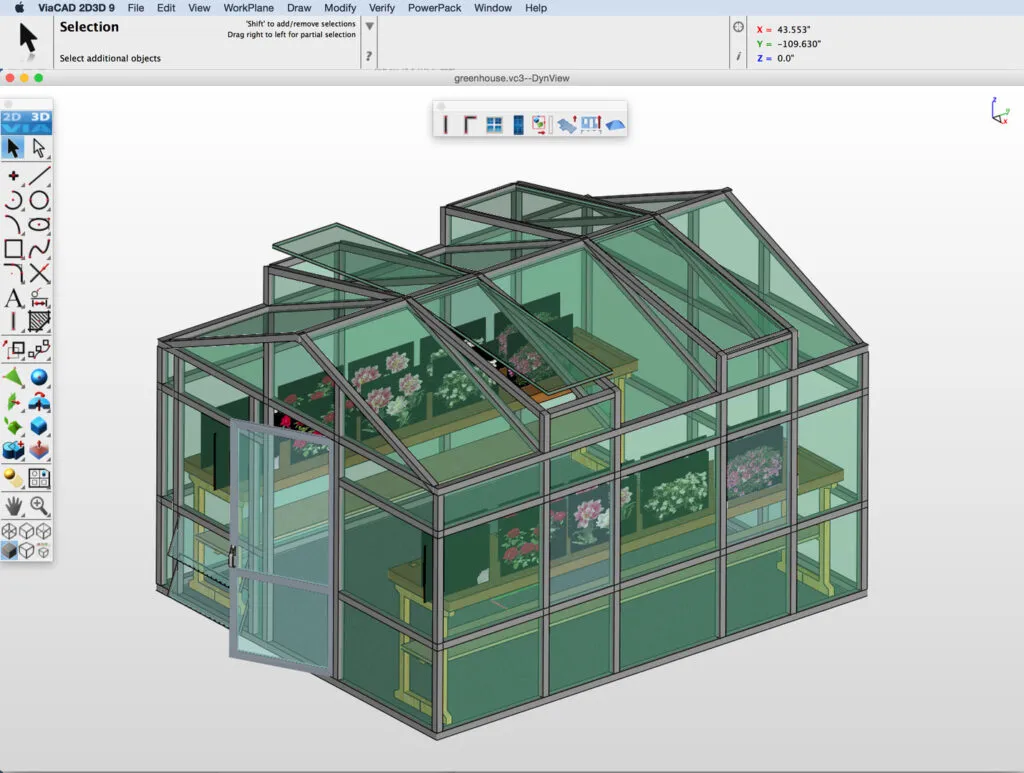This screenshot has height=773, width=1024.
Task: Activate the Zoom magnifier tool
Action: [x=40, y=505]
